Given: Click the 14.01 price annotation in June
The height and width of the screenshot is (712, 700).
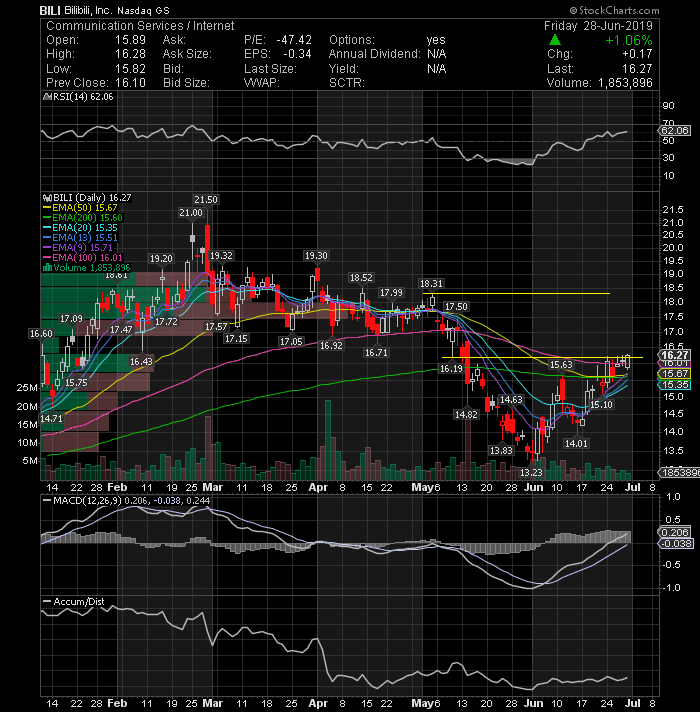Looking at the screenshot, I should click(x=576, y=443).
